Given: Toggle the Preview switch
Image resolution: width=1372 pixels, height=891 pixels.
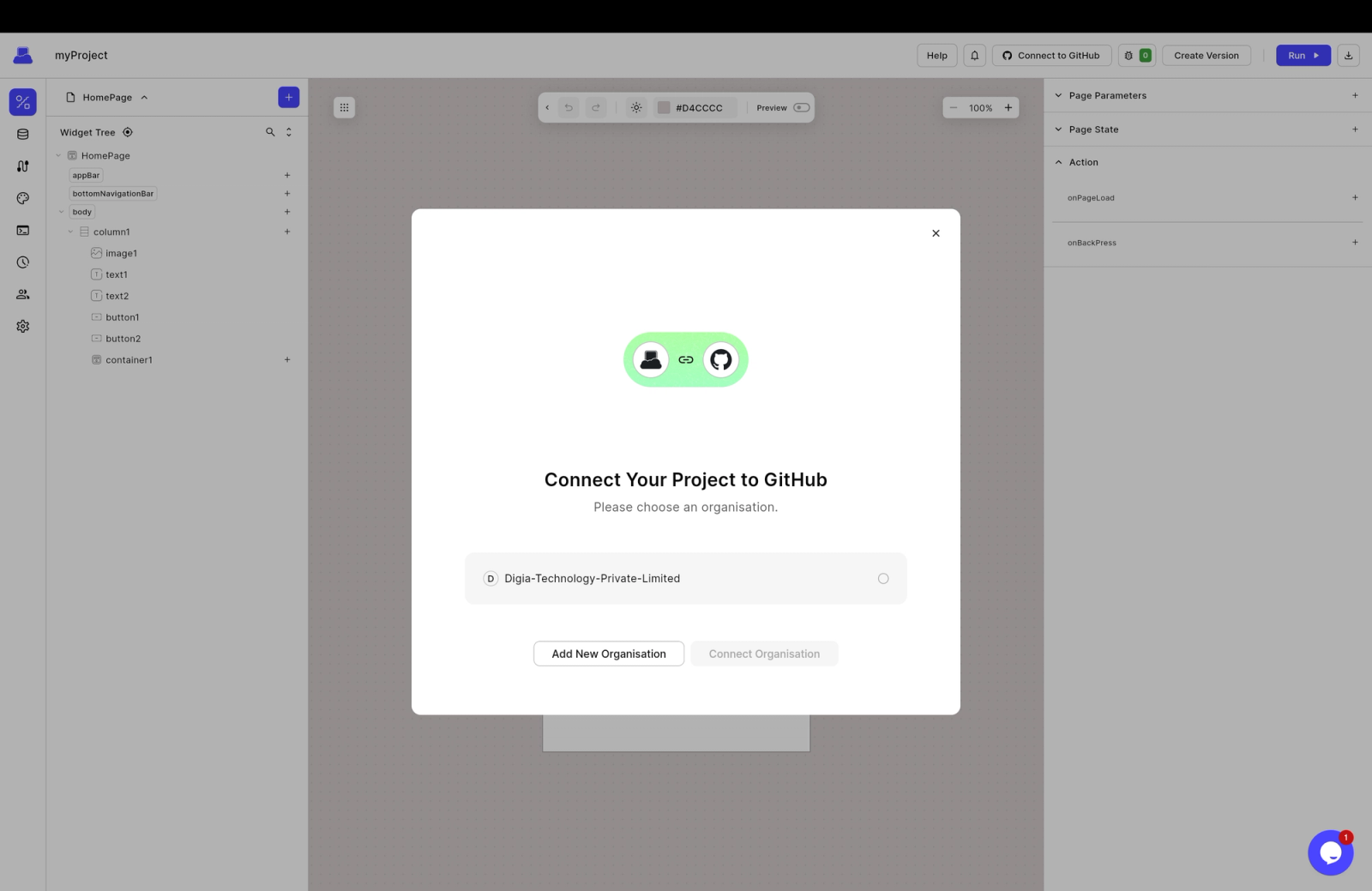Looking at the screenshot, I should coord(802,108).
